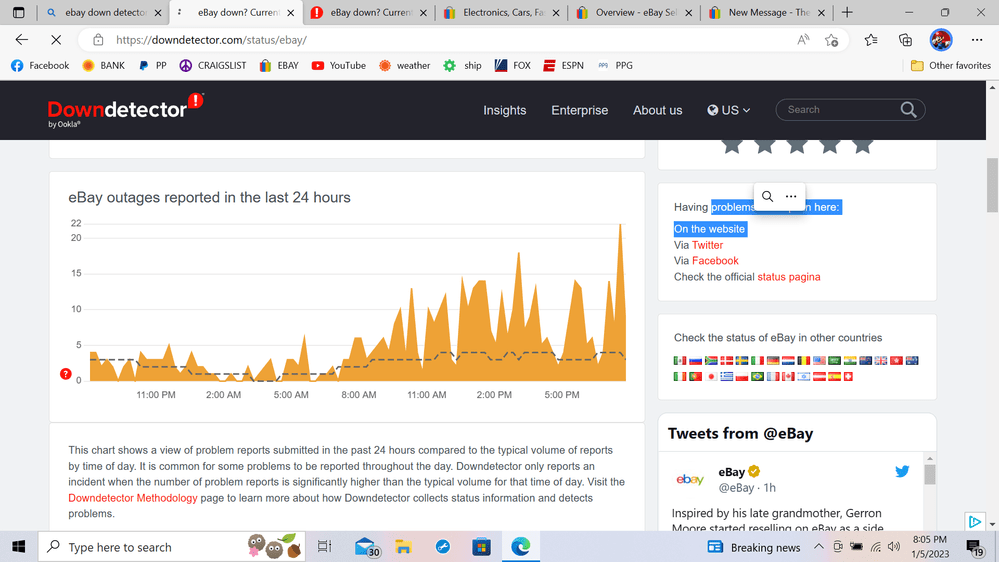Screen dimensions: 999x562
Task: Click the address bar URL
Action: (x=212, y=40)
